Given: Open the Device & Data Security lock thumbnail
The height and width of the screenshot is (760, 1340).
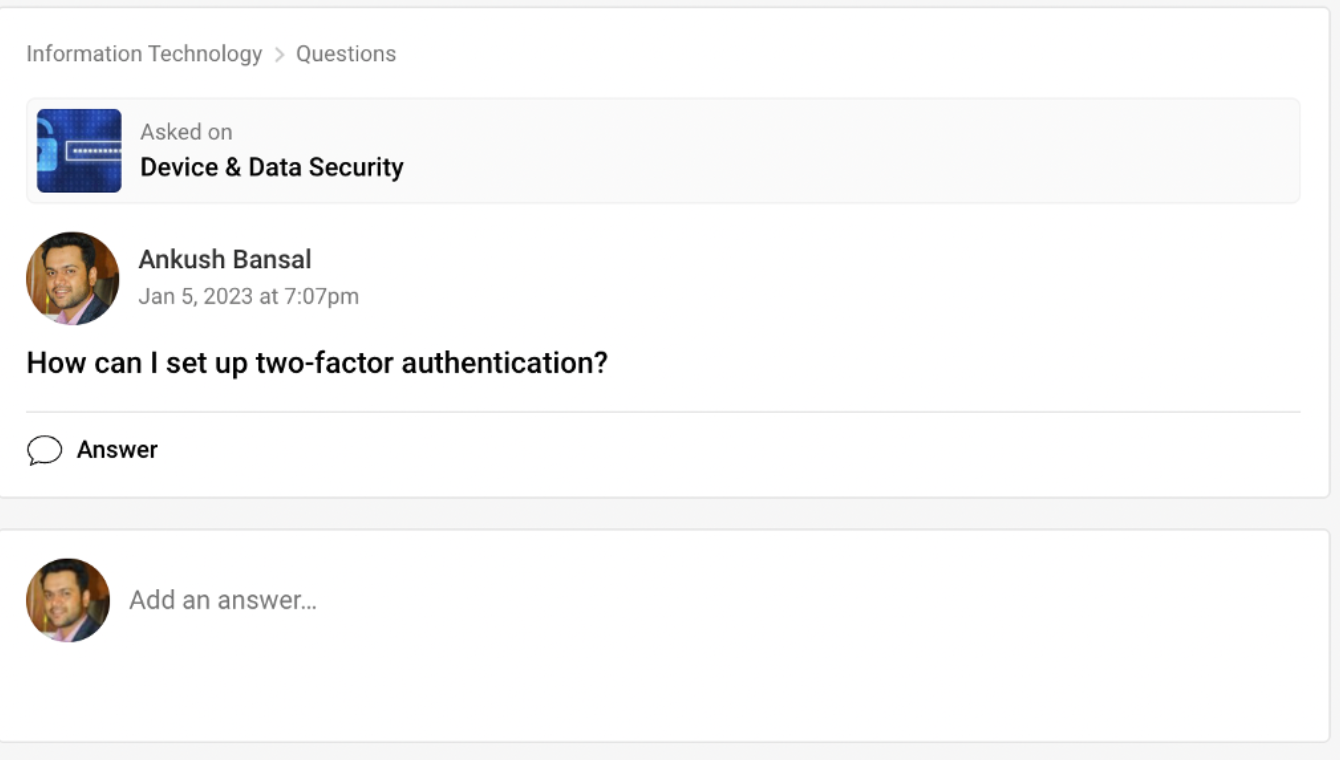Looking at the screenshot, I should coord(79,151).
